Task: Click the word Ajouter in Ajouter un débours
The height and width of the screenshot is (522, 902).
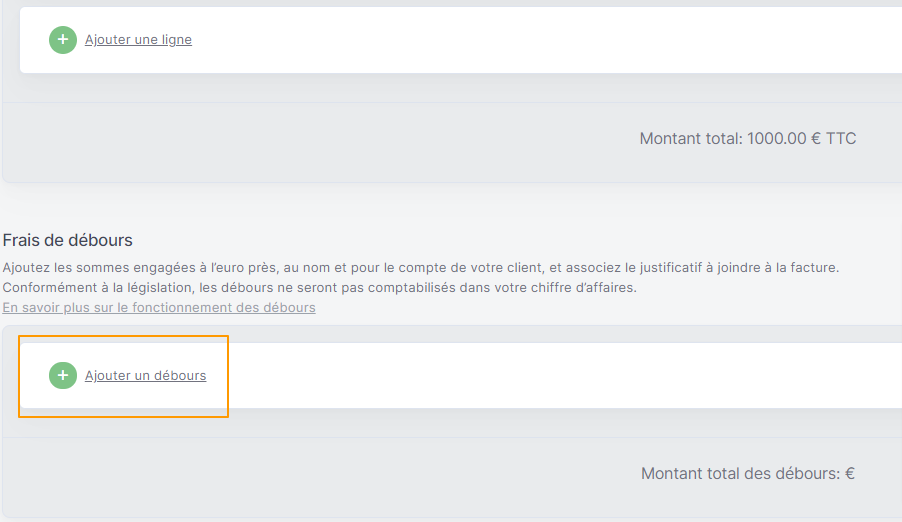Action: 107,375
